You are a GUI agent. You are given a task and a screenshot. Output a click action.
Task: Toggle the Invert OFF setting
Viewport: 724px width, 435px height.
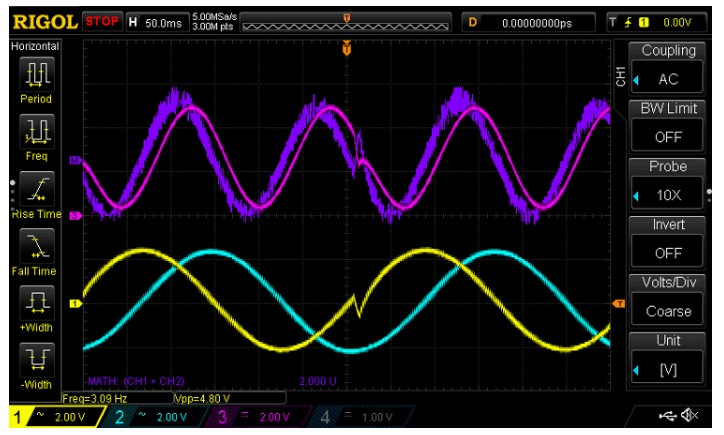coord(668,253)
